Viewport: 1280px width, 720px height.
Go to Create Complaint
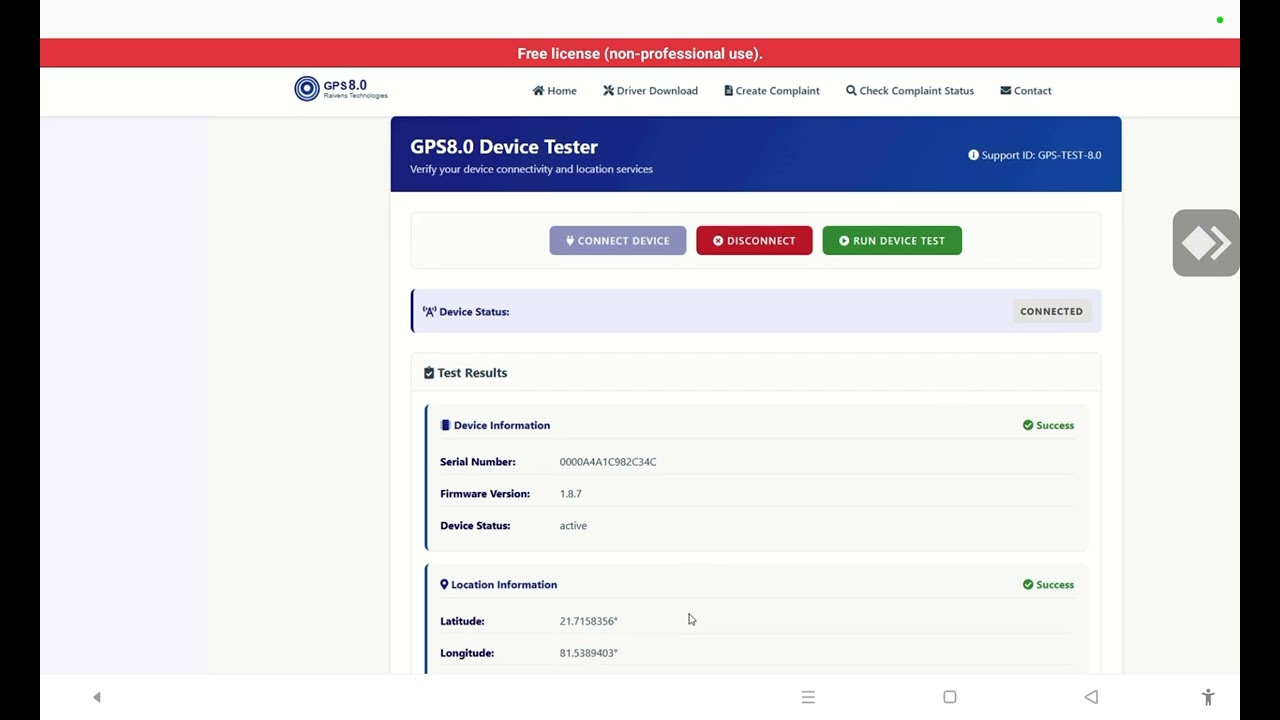pos(771,91)
